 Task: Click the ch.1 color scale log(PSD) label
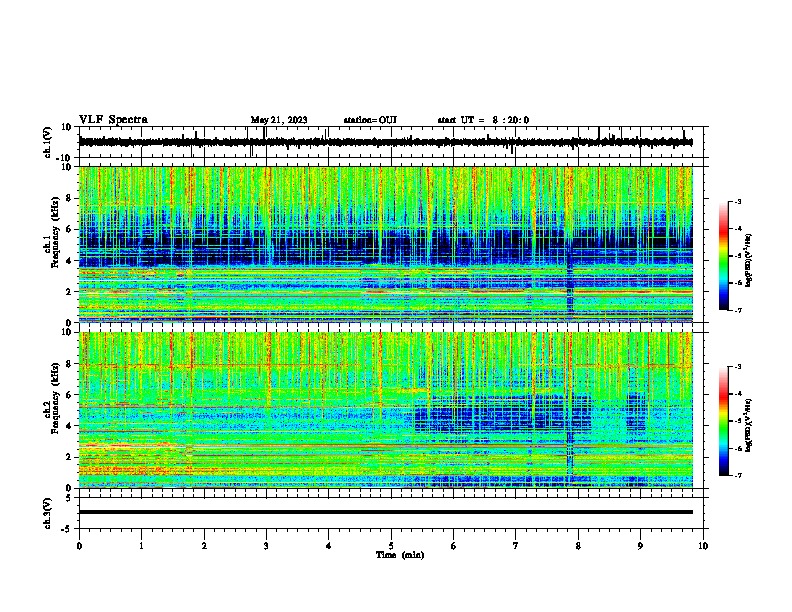coord(749,260)
